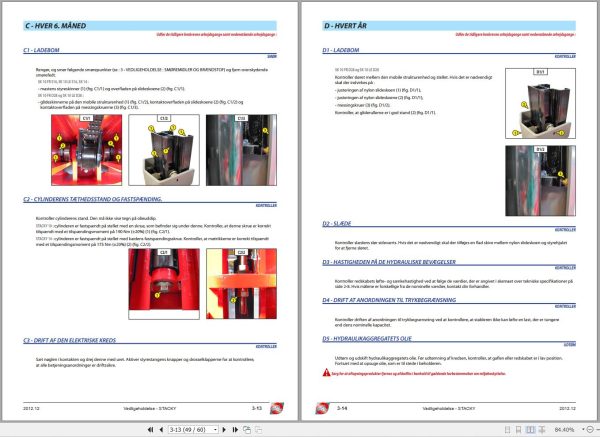Image resolution: width=600 pixels, height=437 pixels.
Task: Click section title C1 - LADEBOM
Action: (41, 50)
